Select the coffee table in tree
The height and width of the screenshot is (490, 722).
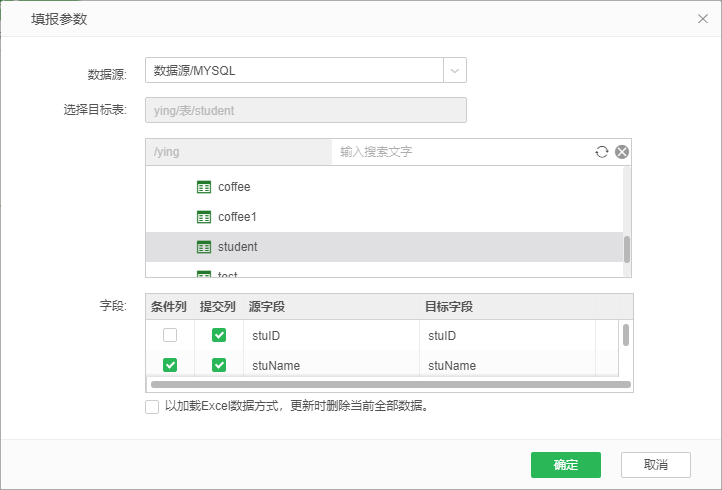[x=234, y=187]
